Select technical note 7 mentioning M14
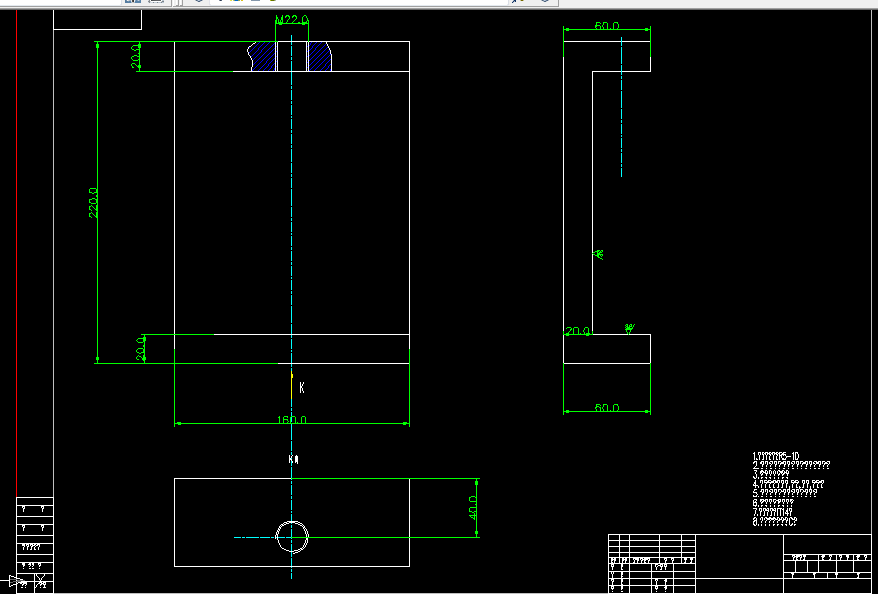Image resolution: width=878 pixels, height=594 pixels. click(772, 512)
